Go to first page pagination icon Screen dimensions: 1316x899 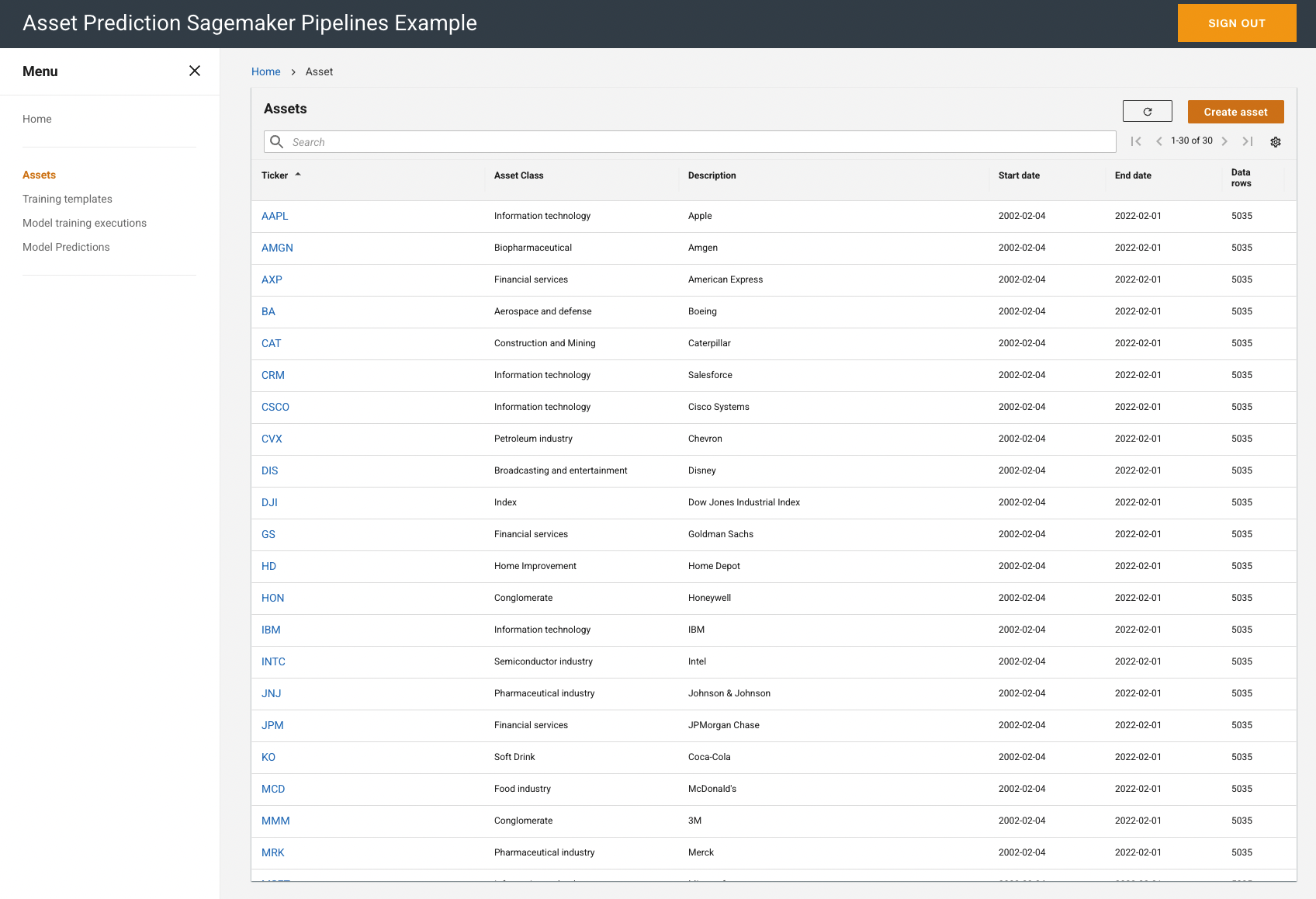click(x=1136, y=141)
